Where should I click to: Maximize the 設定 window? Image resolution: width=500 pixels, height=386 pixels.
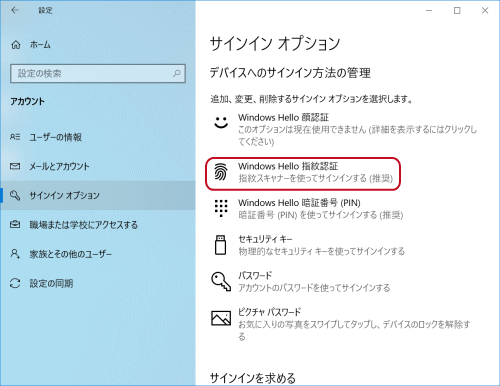pyautogui.click(x=457, y=11)
